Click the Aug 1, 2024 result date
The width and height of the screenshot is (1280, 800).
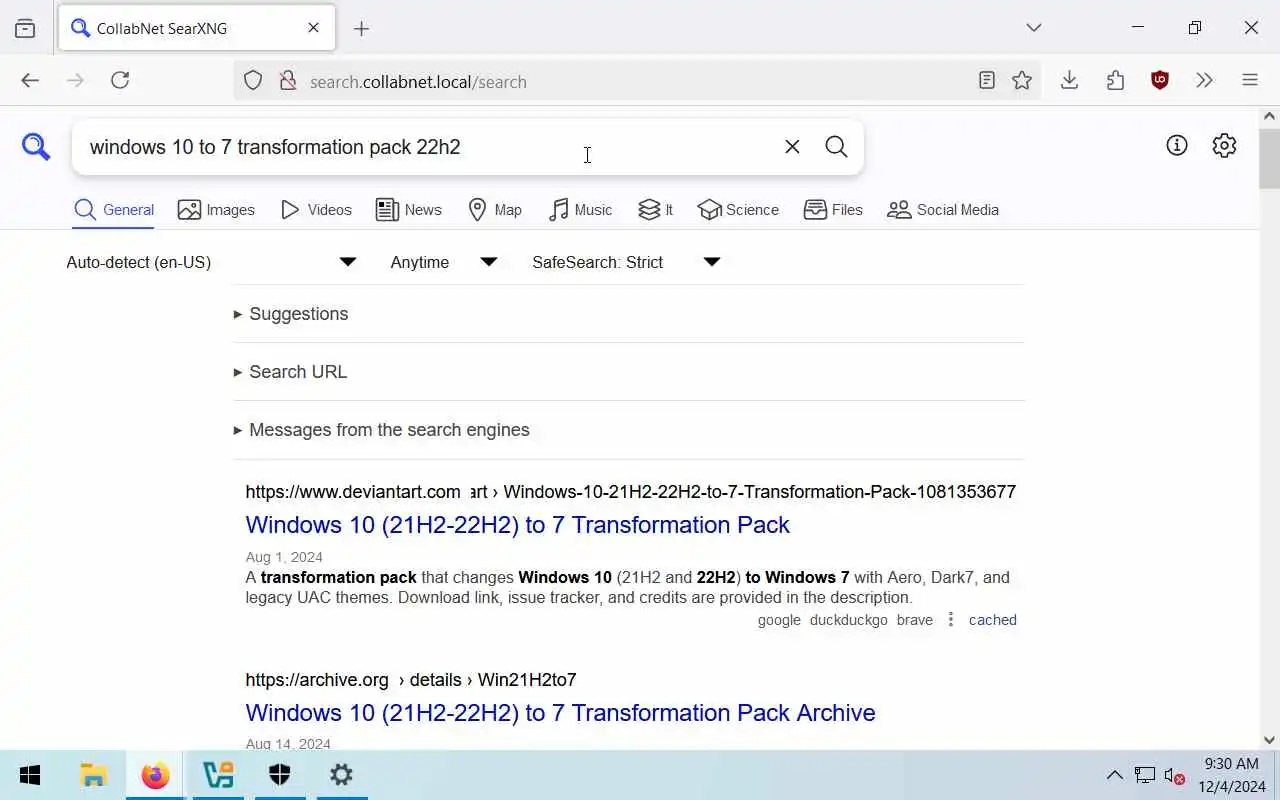click(284, 557)
